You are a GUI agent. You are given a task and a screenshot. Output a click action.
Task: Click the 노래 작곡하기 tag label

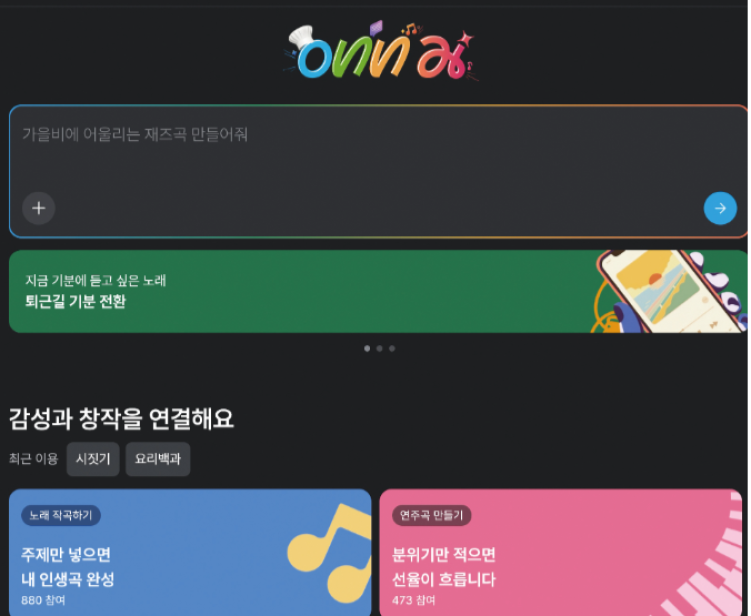click(60, 515)
